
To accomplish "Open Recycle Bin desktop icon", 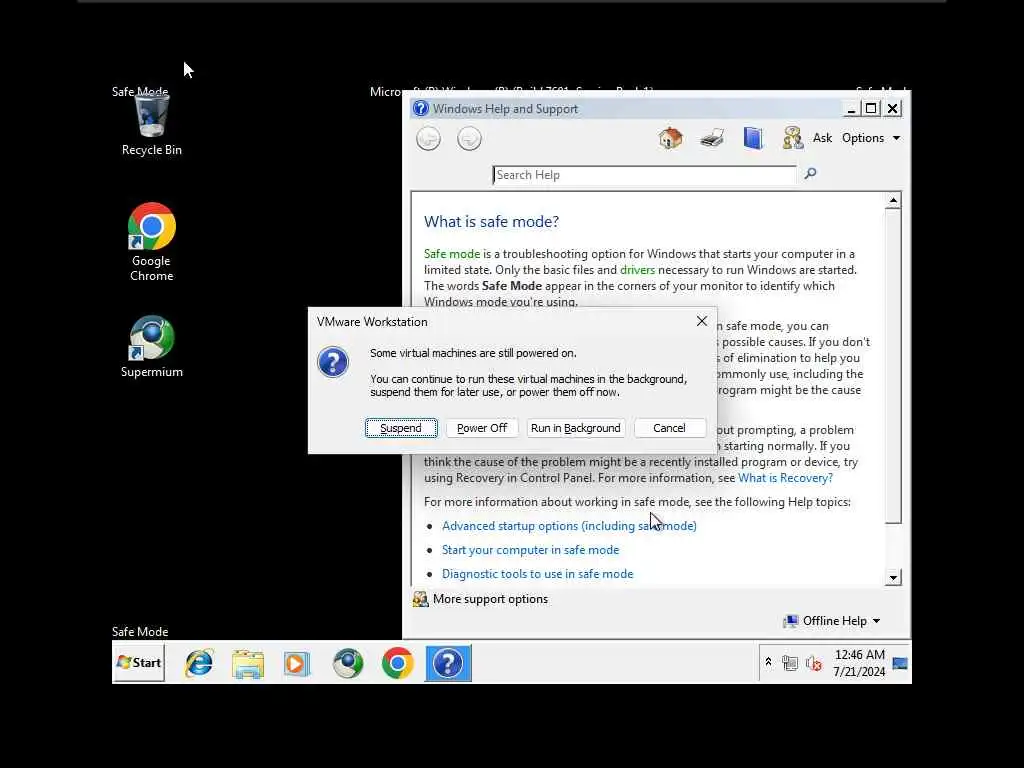I will click(152, 125).
